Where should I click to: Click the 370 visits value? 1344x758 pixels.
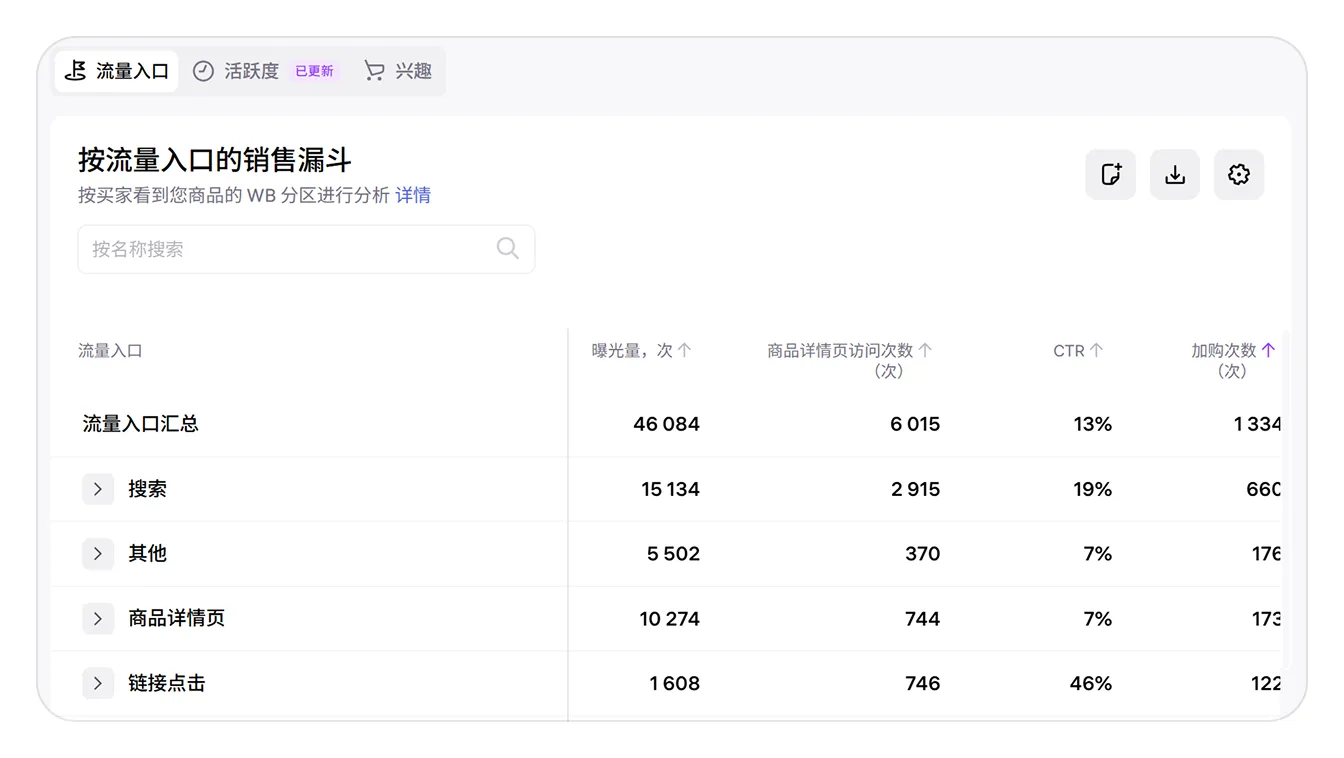coord(923,554)
